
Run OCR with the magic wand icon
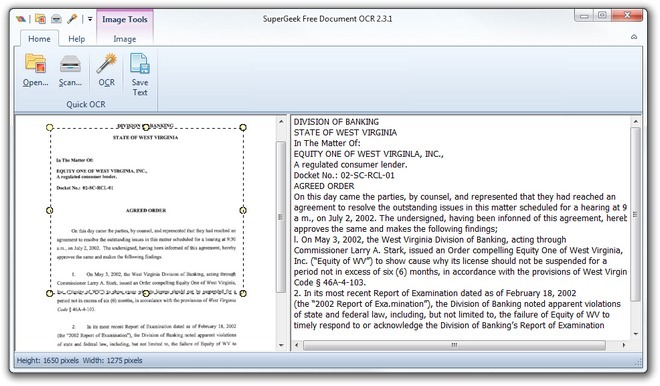(106, 64)
